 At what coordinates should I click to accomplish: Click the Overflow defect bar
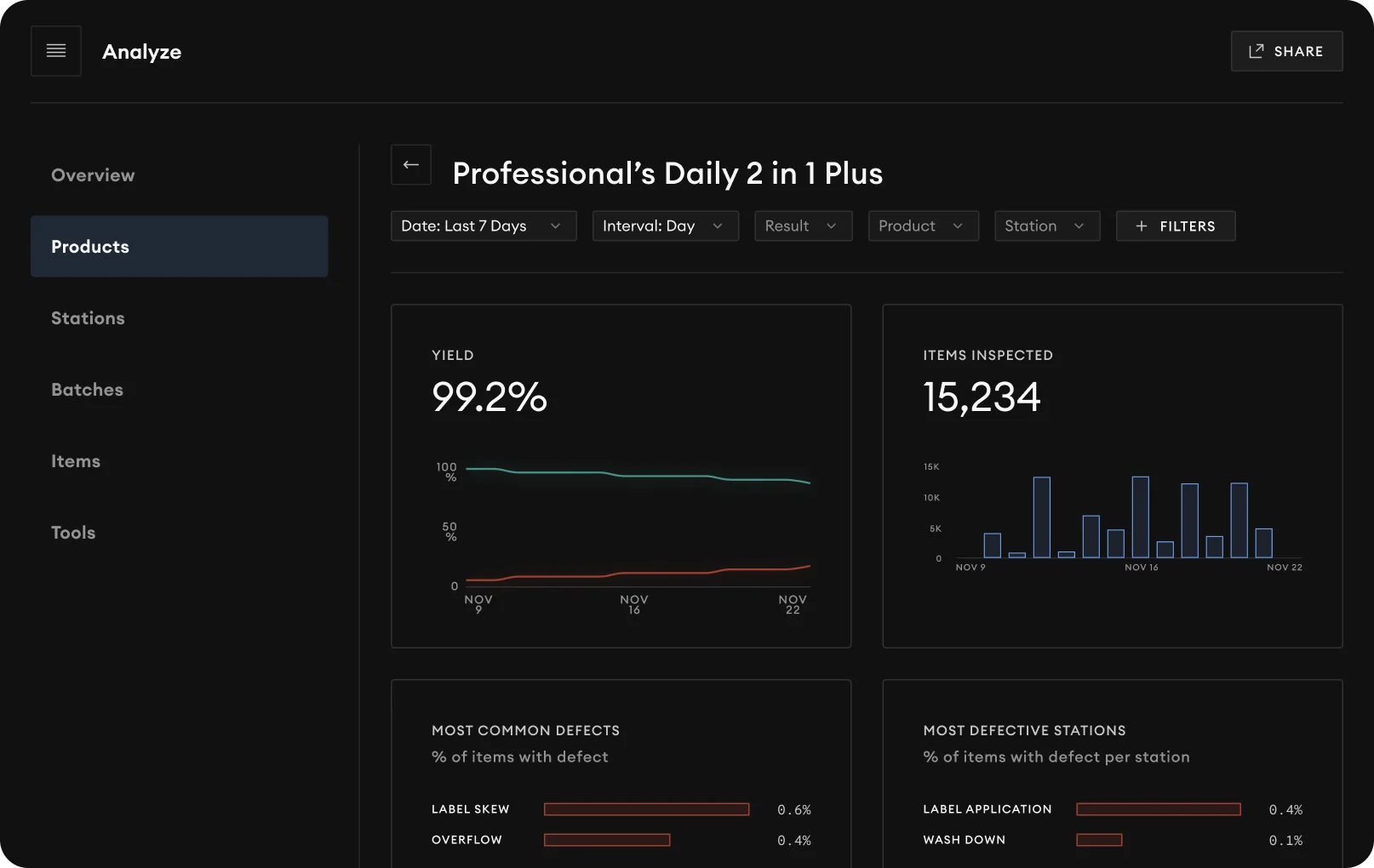click(x=607, y=840)
